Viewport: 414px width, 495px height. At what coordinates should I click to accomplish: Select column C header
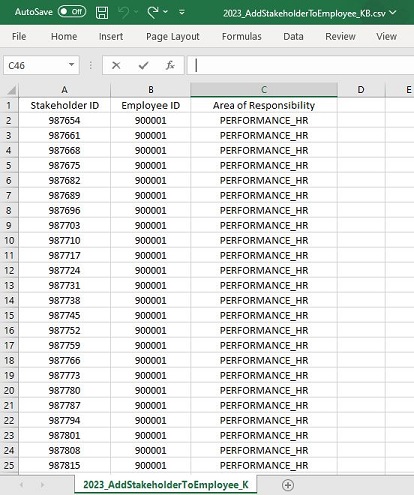264,90
